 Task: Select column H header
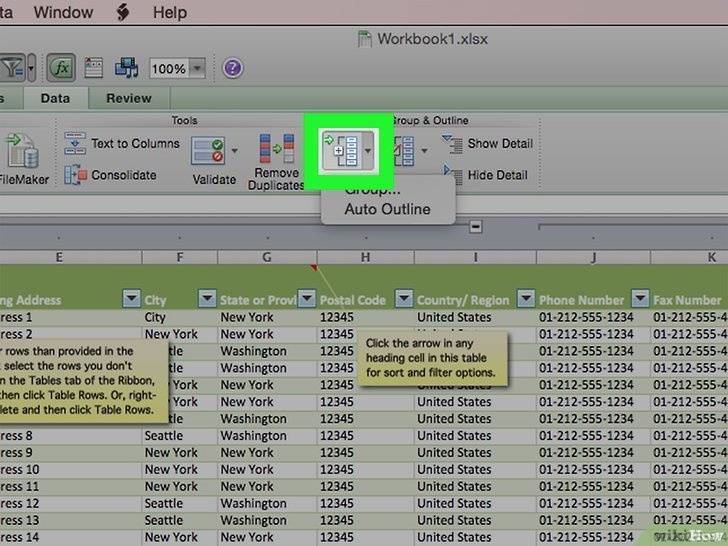tap(366, 257)
